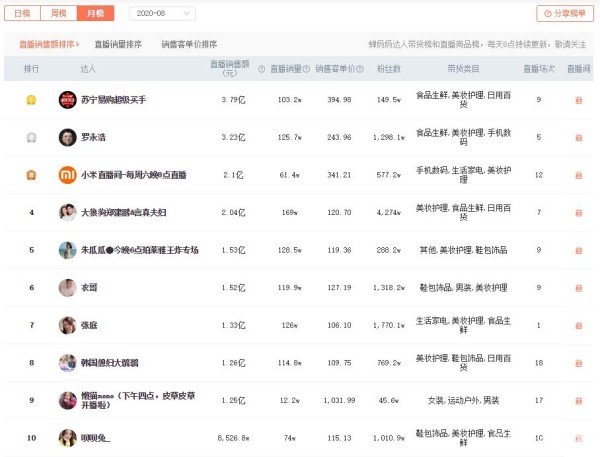The image size is (600, 457).
Task: Click the 排行 column header
Action: tap(31, 69)
